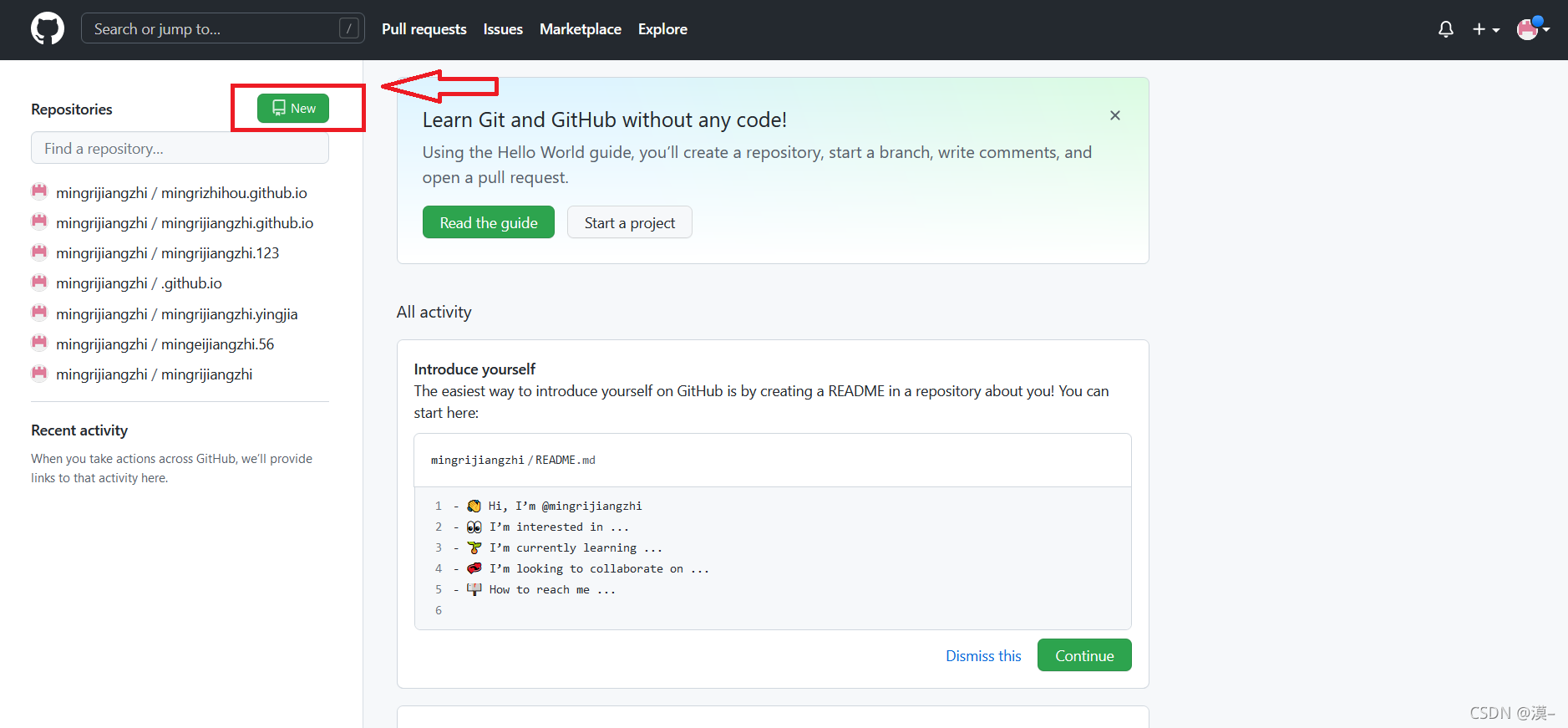Open repository mingrijiangzhi.123
The image size is (1568, 728).
point(167,253)
